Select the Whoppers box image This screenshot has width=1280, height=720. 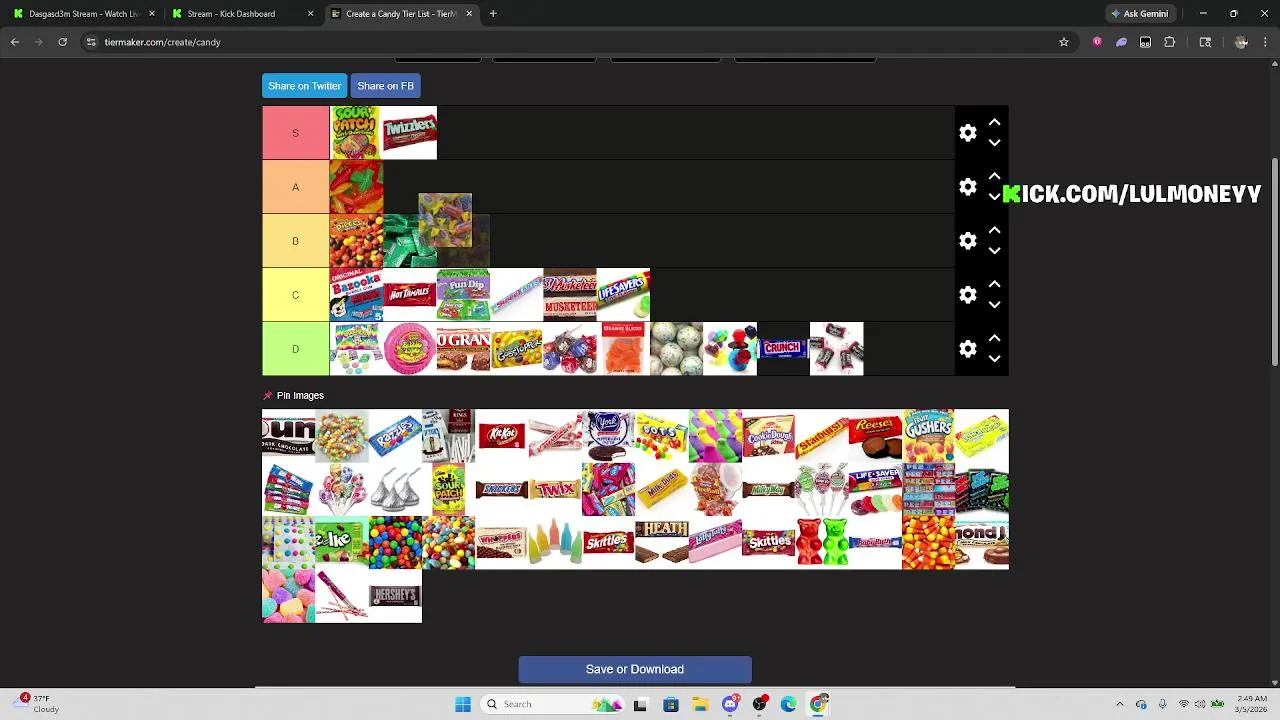click(502, 542)
